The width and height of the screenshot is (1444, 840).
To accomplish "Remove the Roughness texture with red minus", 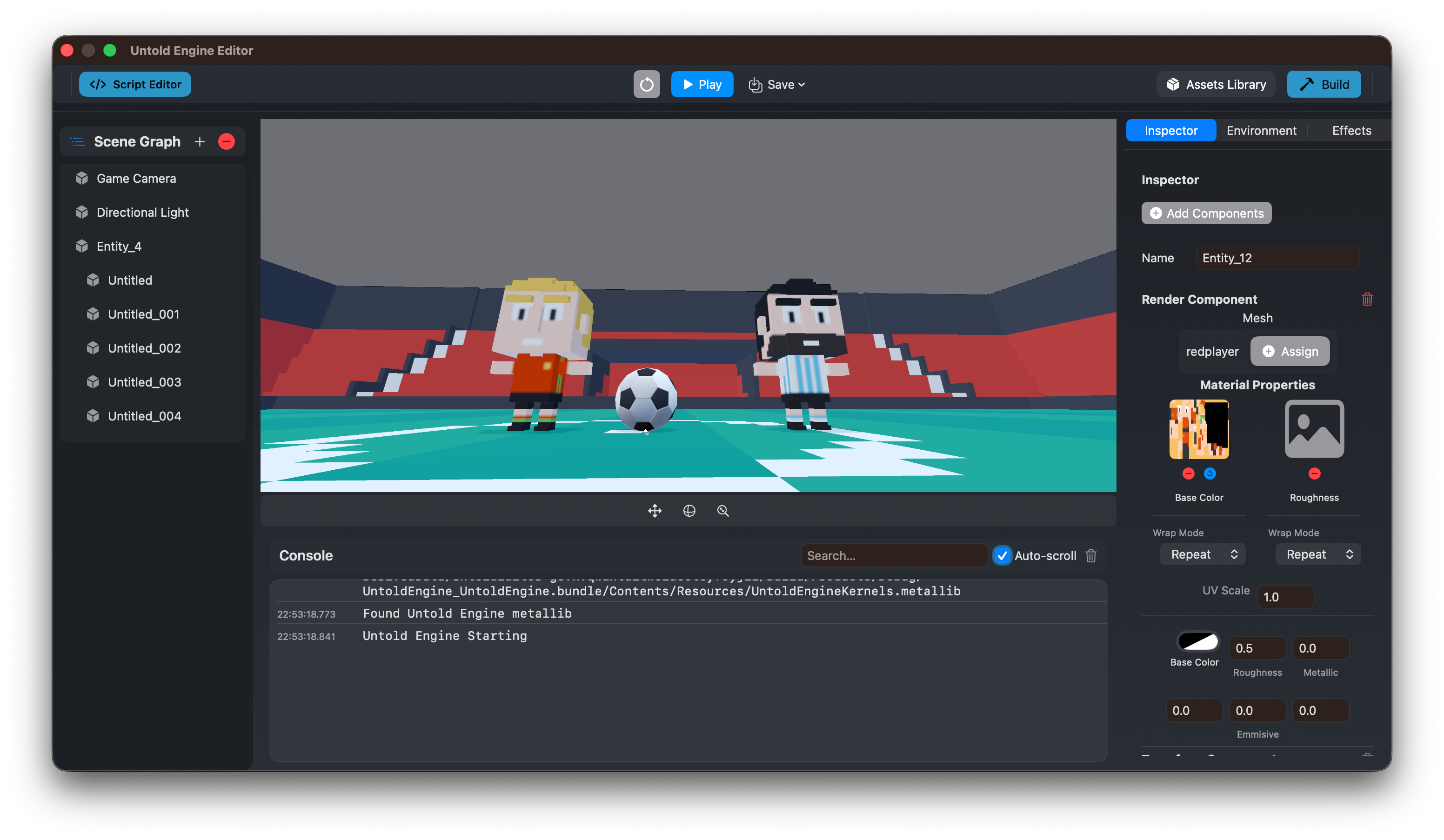I will 1314,473.
